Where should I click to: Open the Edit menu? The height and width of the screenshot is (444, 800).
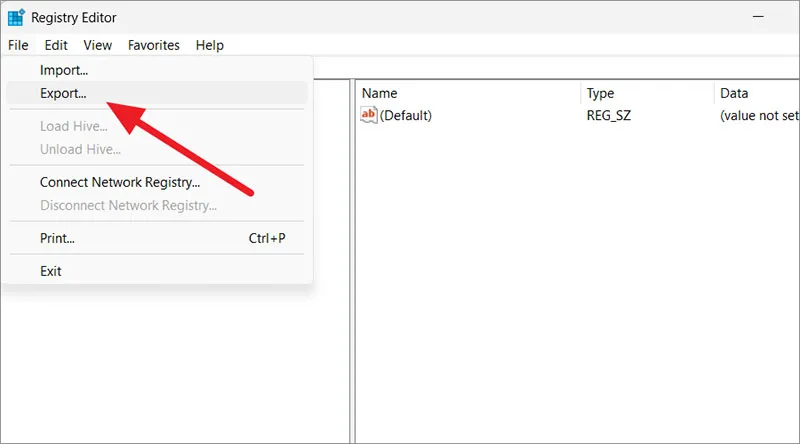56,45
